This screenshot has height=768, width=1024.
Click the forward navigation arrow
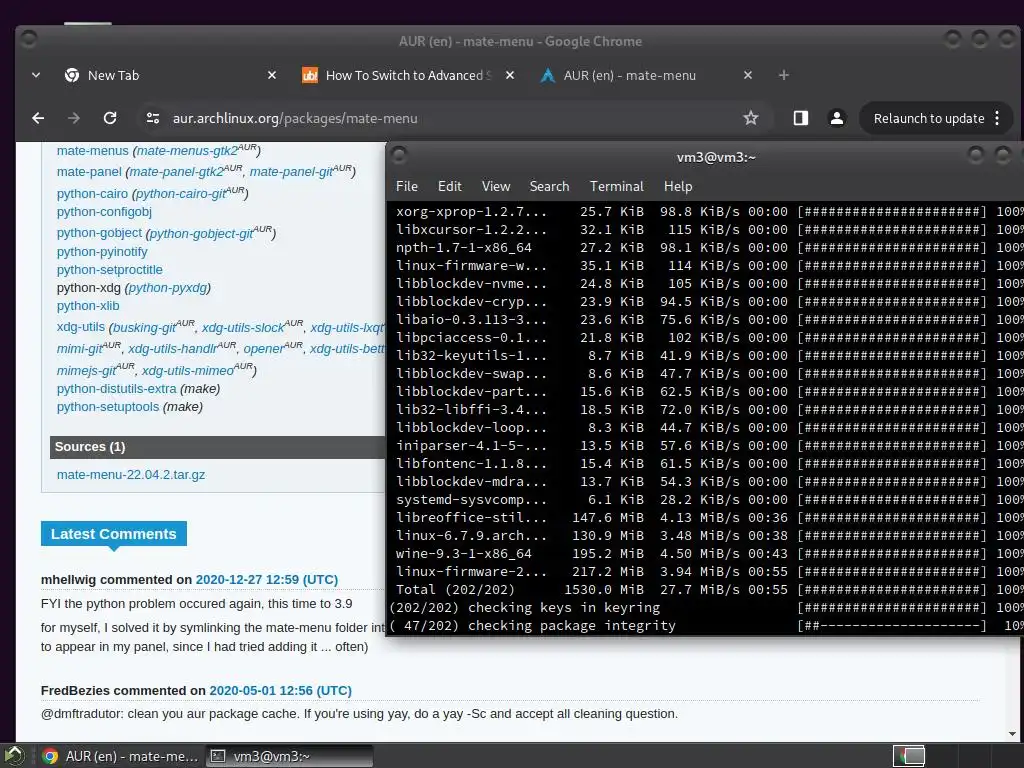click(x=74, y=118)
